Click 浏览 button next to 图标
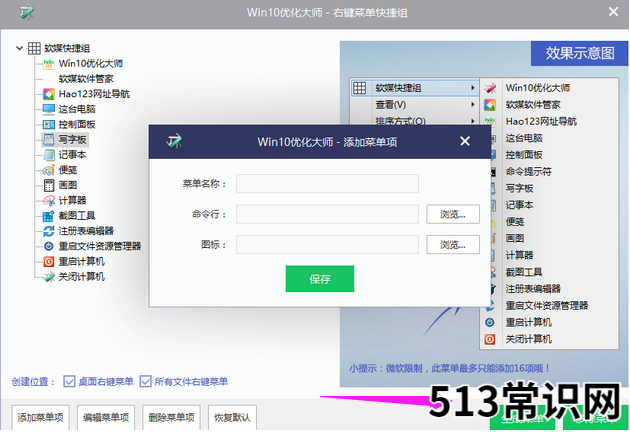630x432 pixels. [453, 245]
